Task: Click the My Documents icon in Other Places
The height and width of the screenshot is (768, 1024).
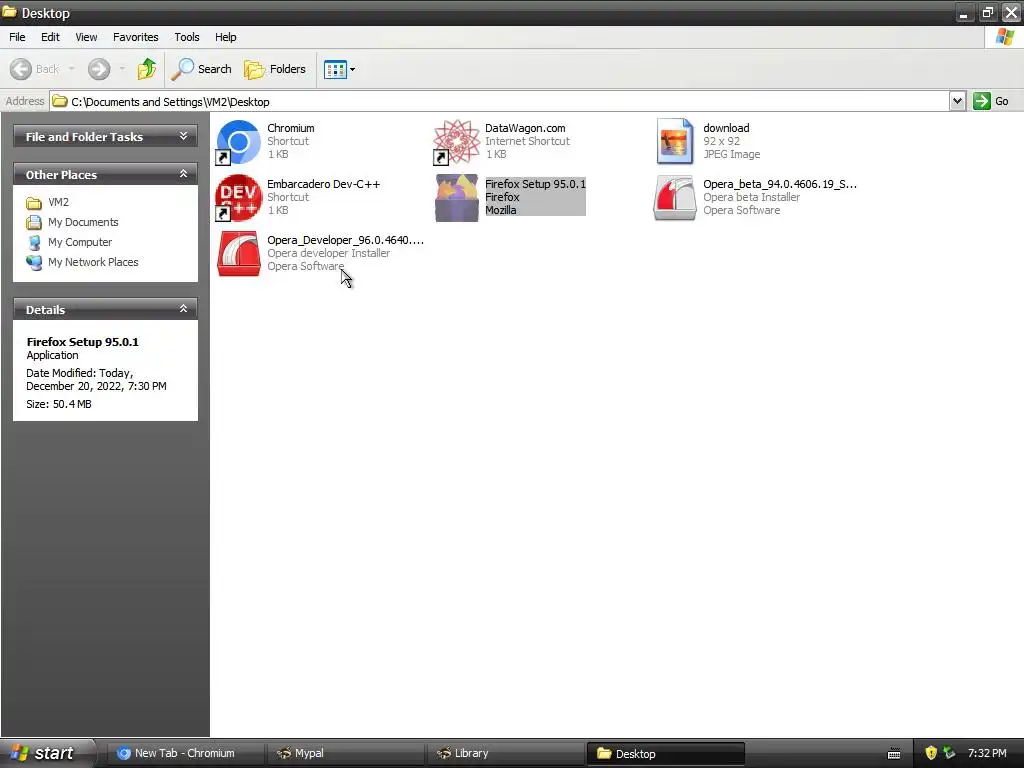Action: pos(34,223)
